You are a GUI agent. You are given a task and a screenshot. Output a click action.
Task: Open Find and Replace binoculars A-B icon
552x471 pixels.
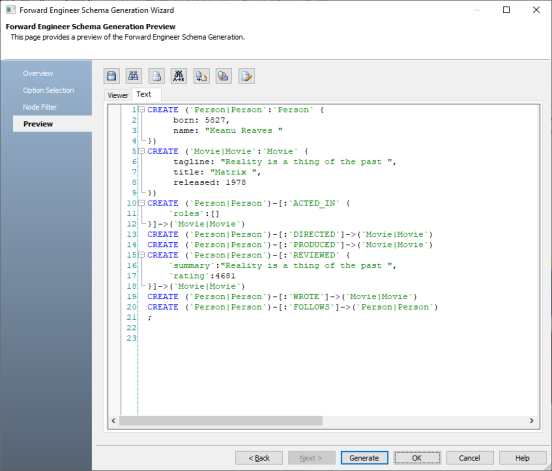(178, 76)
